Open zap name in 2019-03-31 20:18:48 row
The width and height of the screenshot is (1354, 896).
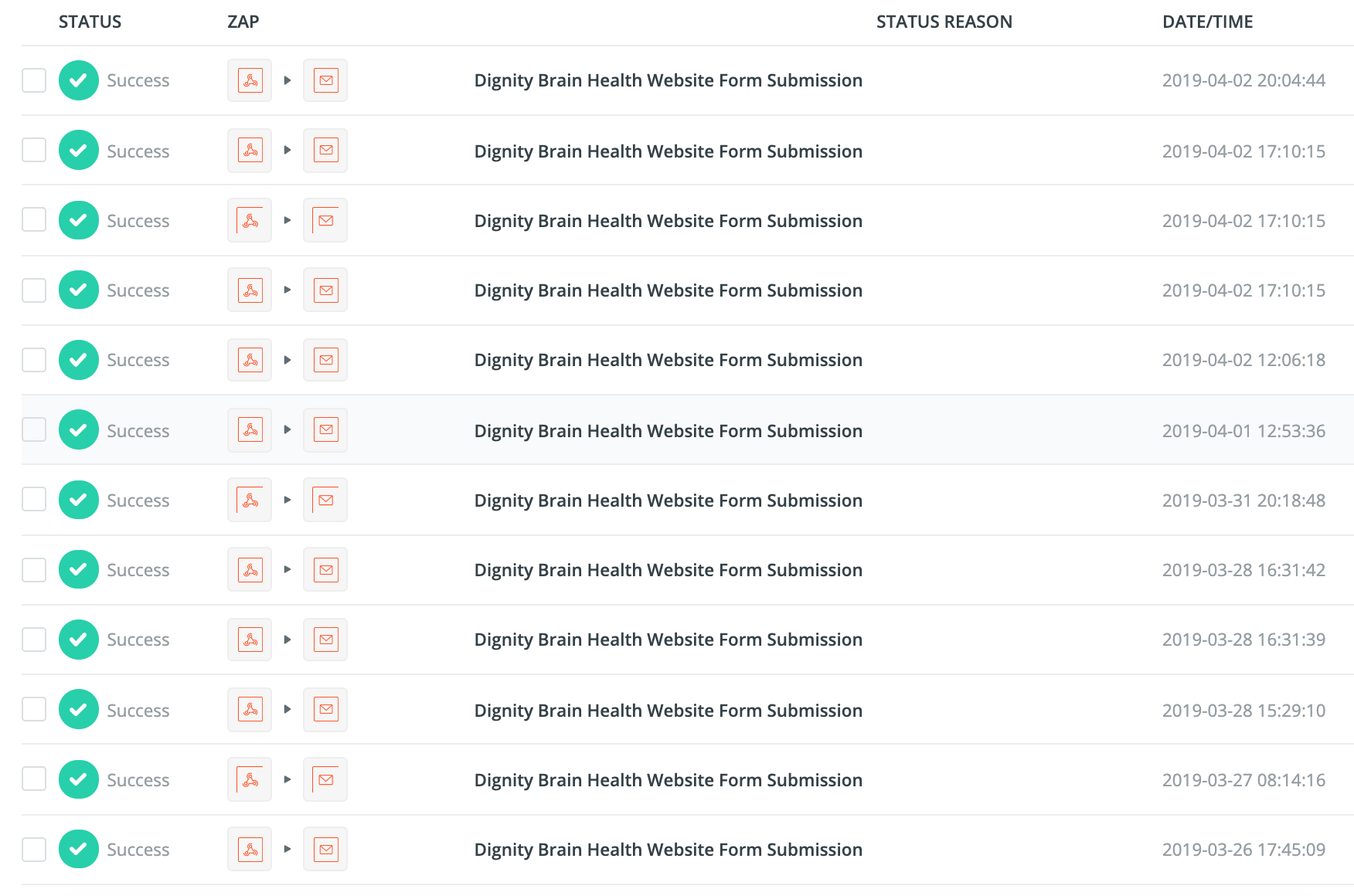pos(668,501)
